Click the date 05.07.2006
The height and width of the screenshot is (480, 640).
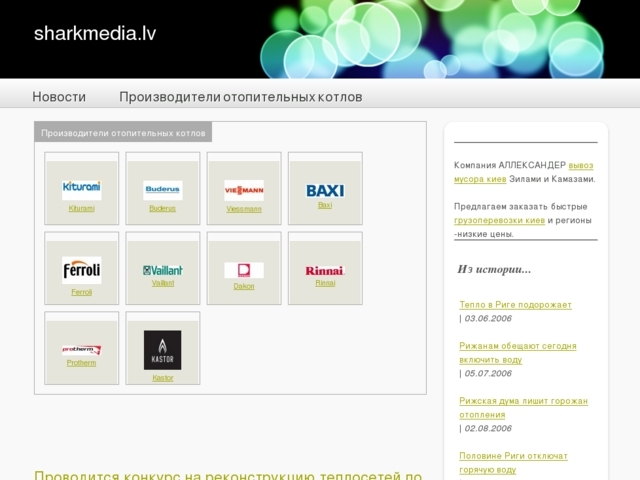[x=488, y=373]
